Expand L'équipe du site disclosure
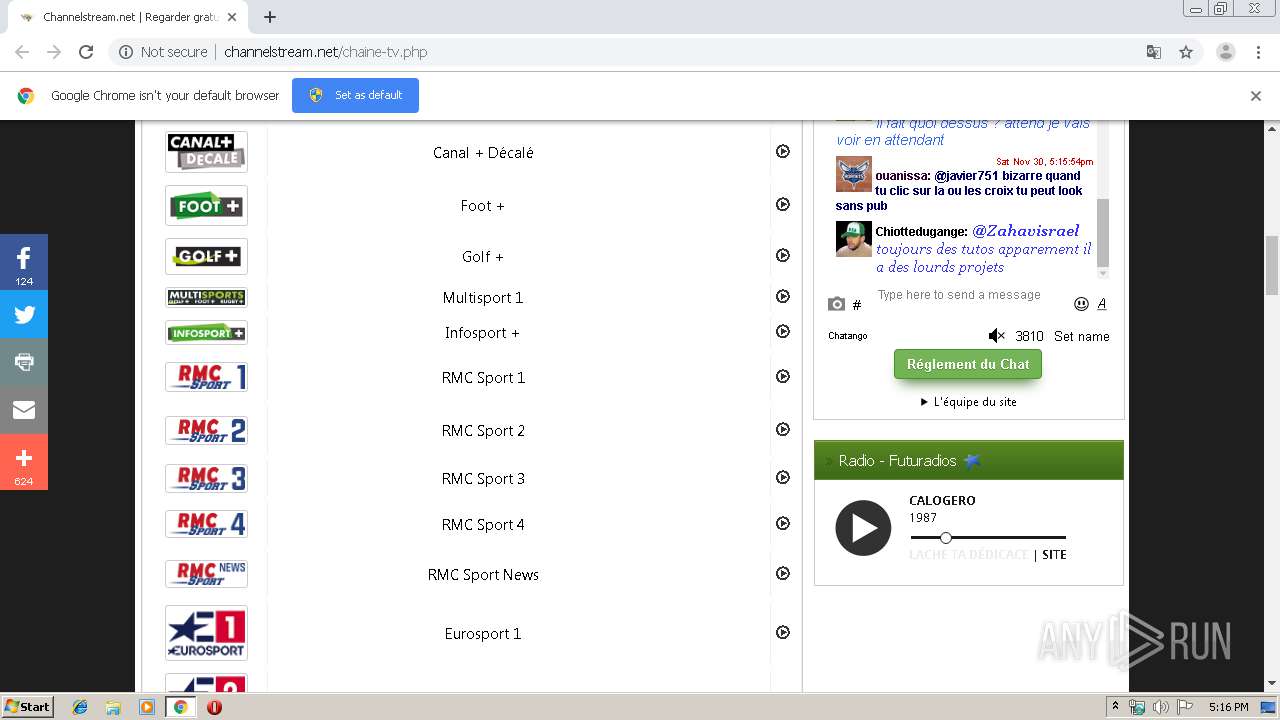The width and height of the screenshot is (1280, 720). coord(968,402)
